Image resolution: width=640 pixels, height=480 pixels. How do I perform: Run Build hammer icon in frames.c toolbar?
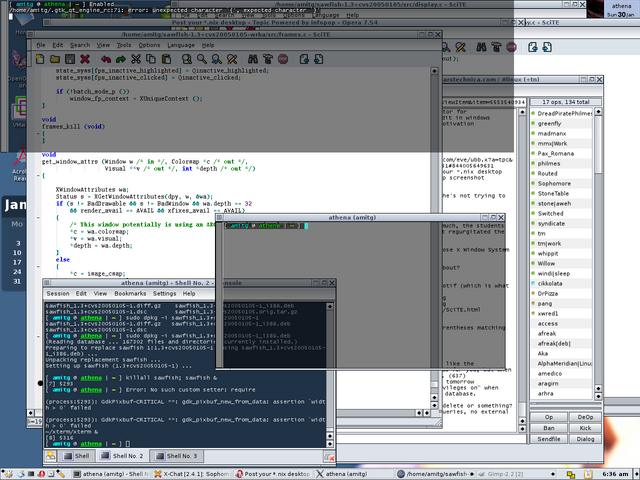pos(268,59)
